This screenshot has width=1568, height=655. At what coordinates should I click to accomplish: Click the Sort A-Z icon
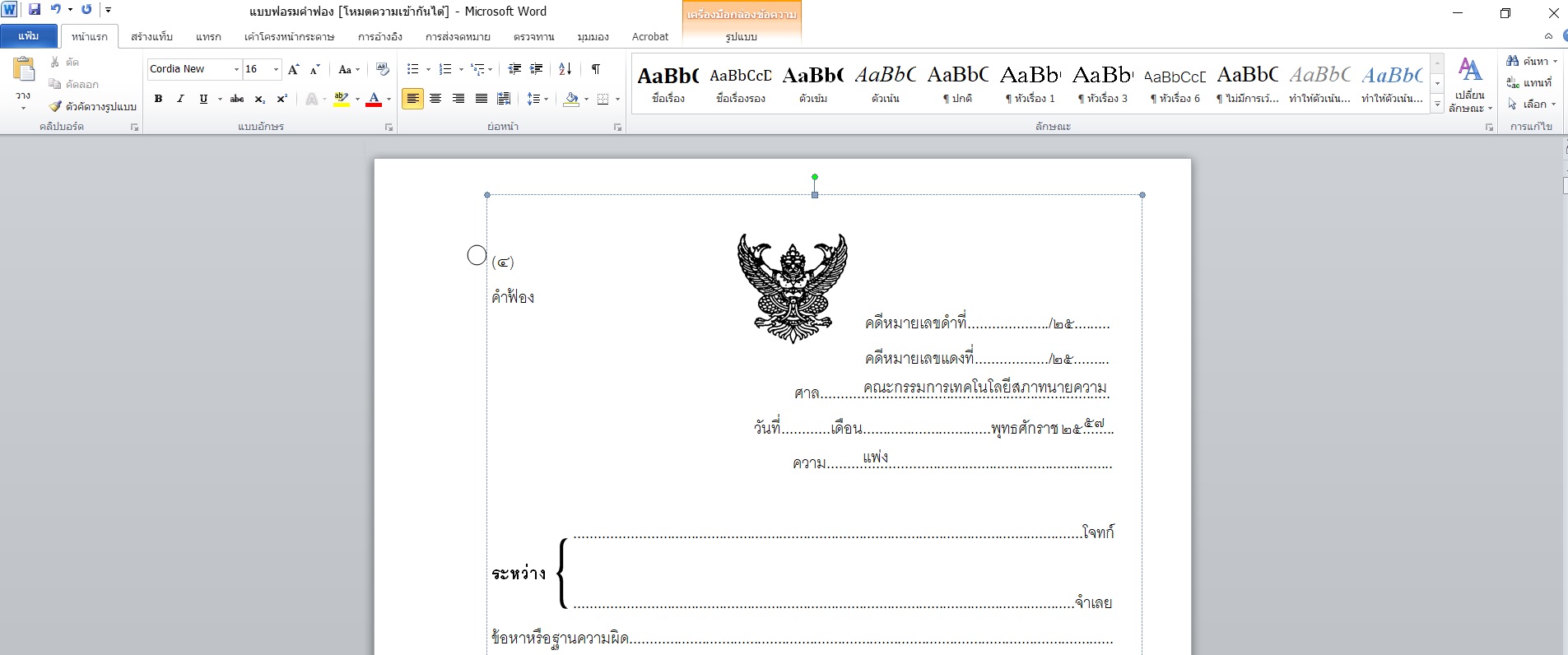(565, 69)
